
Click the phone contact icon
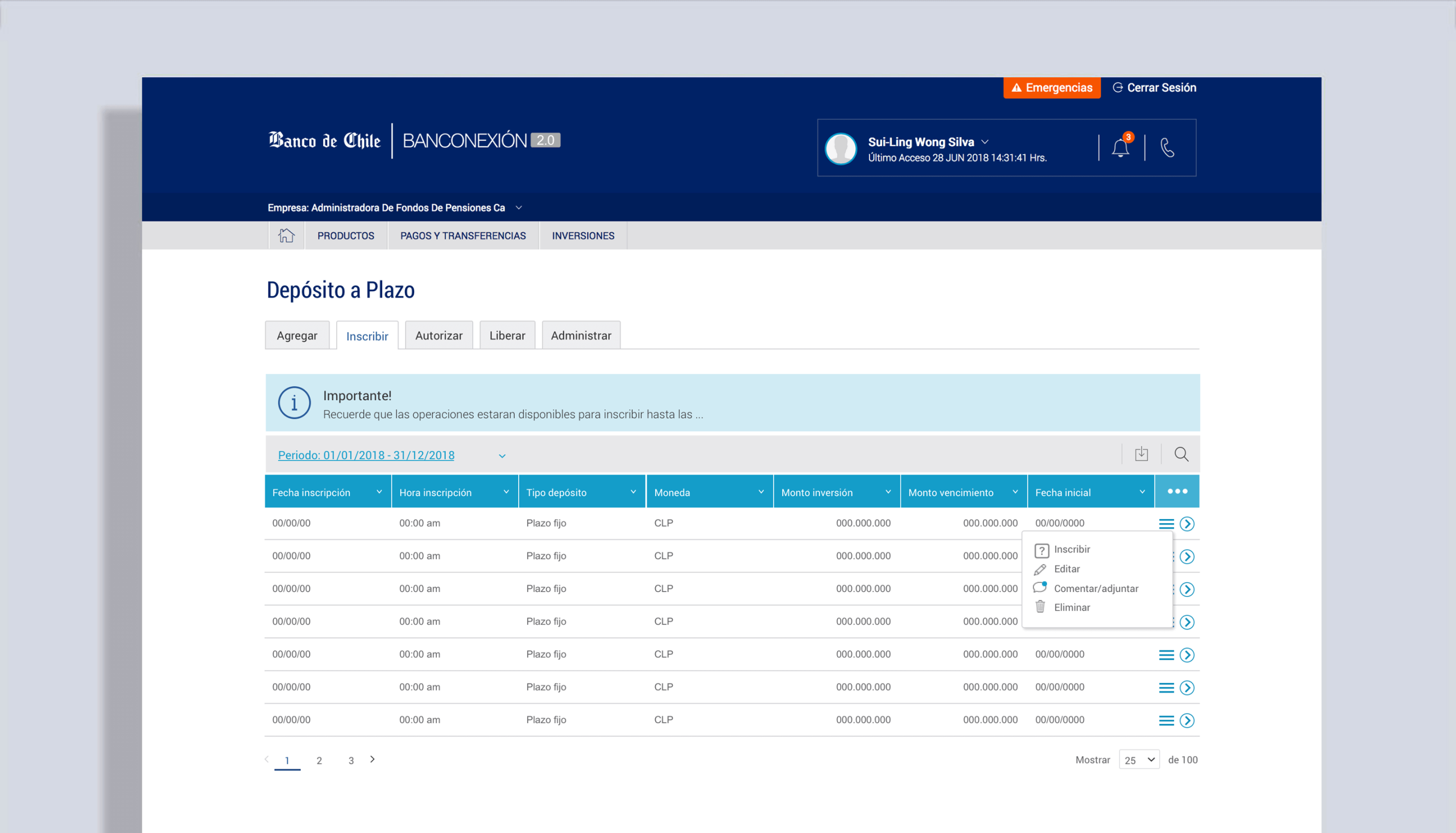point(1167,148)
